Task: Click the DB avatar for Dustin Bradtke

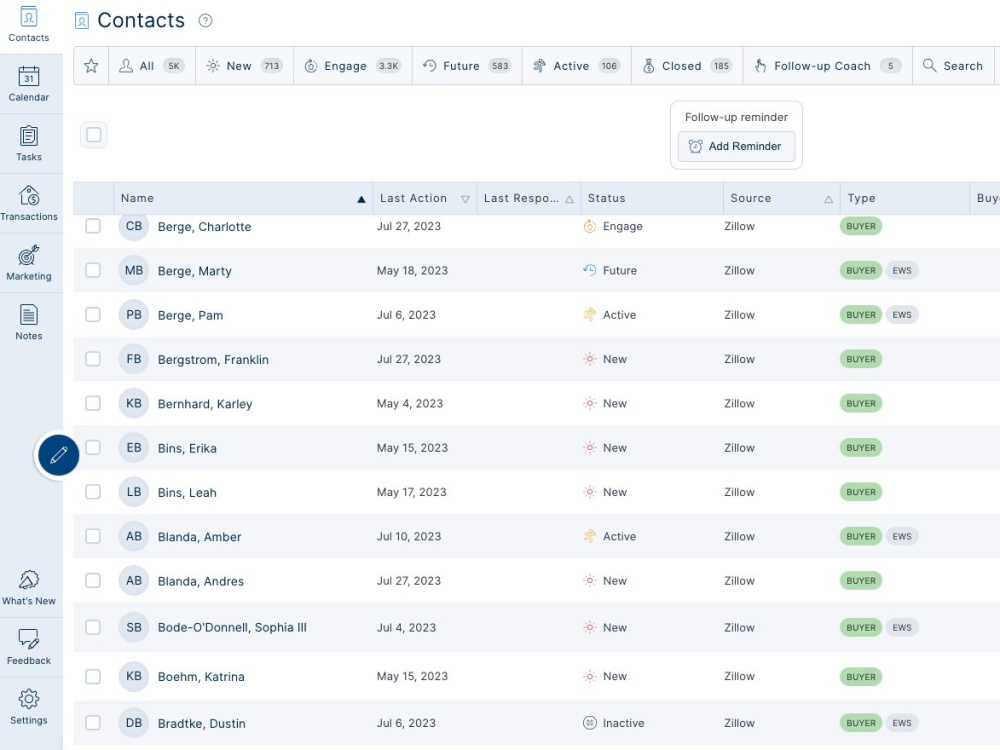Action: [134, 723]
